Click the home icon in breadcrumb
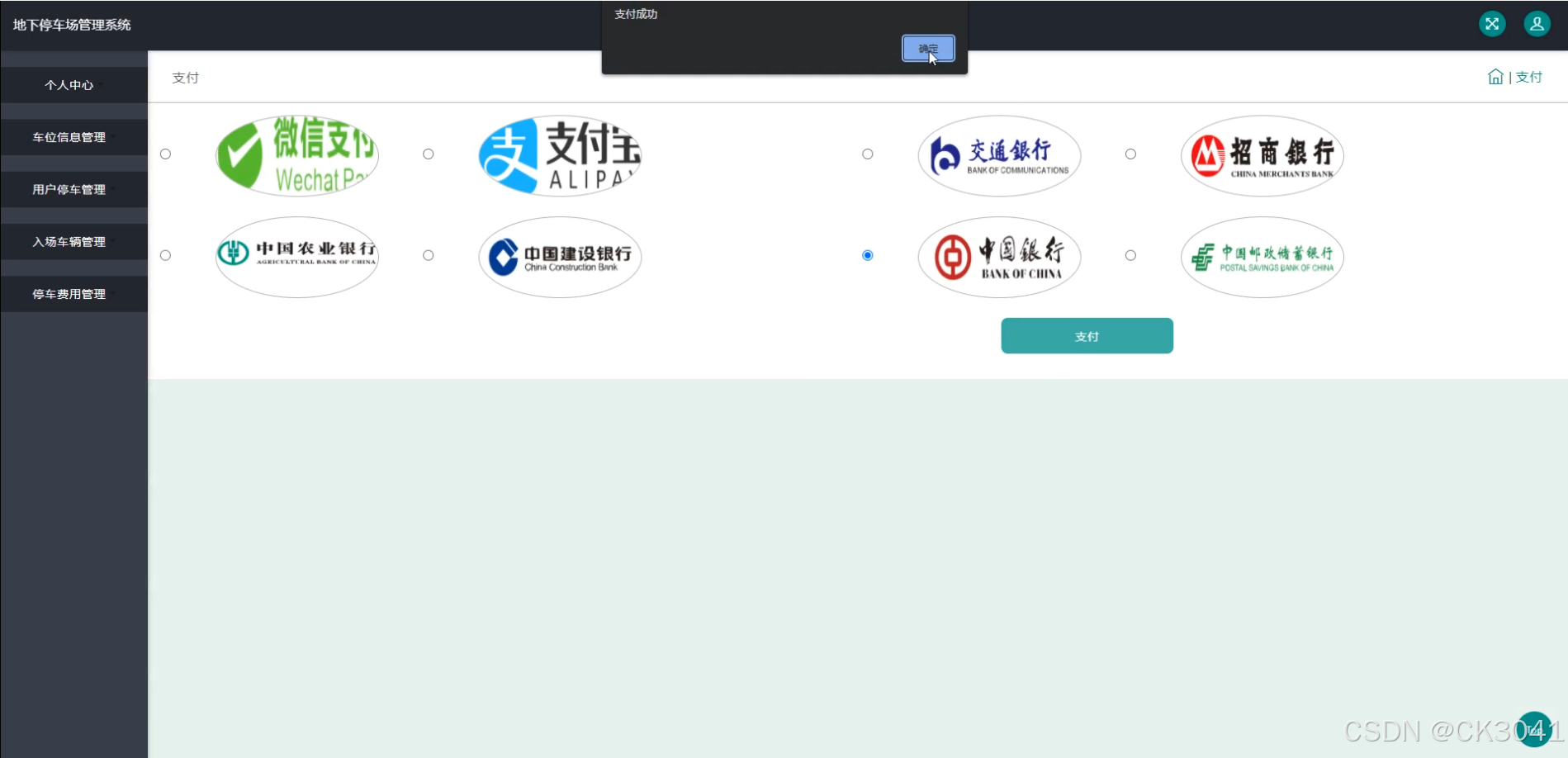 1495,77
